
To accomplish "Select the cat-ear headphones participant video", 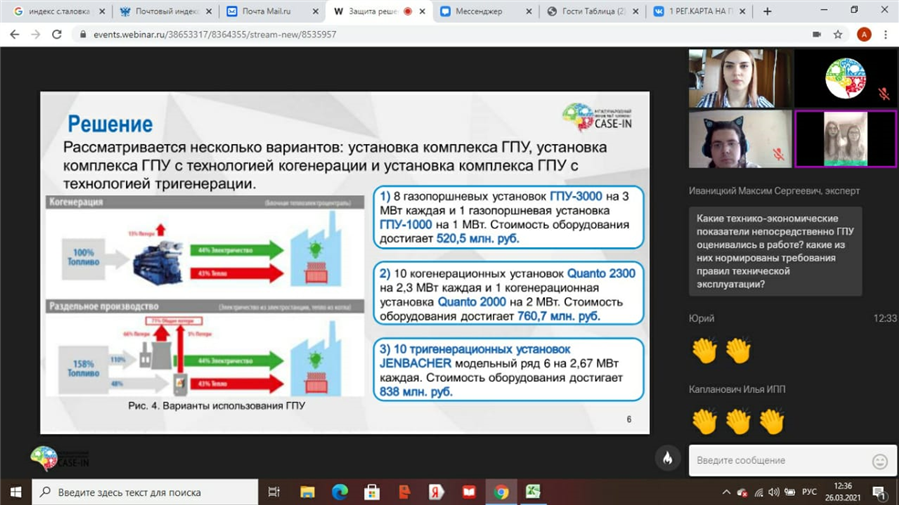I will tap(740, 139).
